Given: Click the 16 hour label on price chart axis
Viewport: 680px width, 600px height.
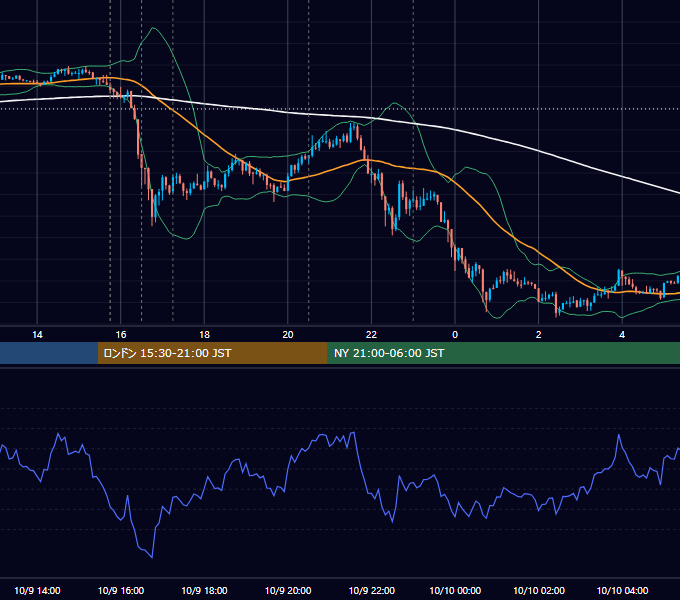Looking at the screenshot, I should pos(121,335).
